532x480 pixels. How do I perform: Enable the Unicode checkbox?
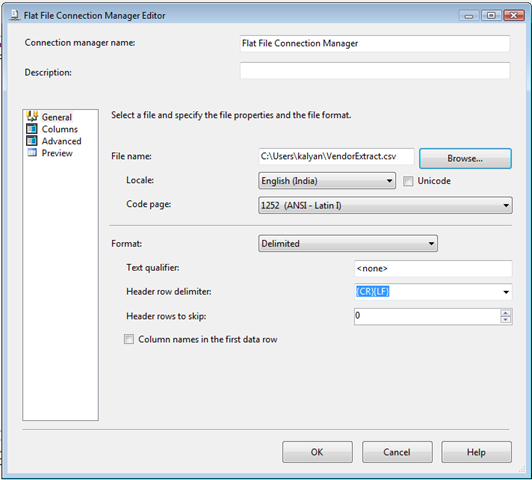408,181
